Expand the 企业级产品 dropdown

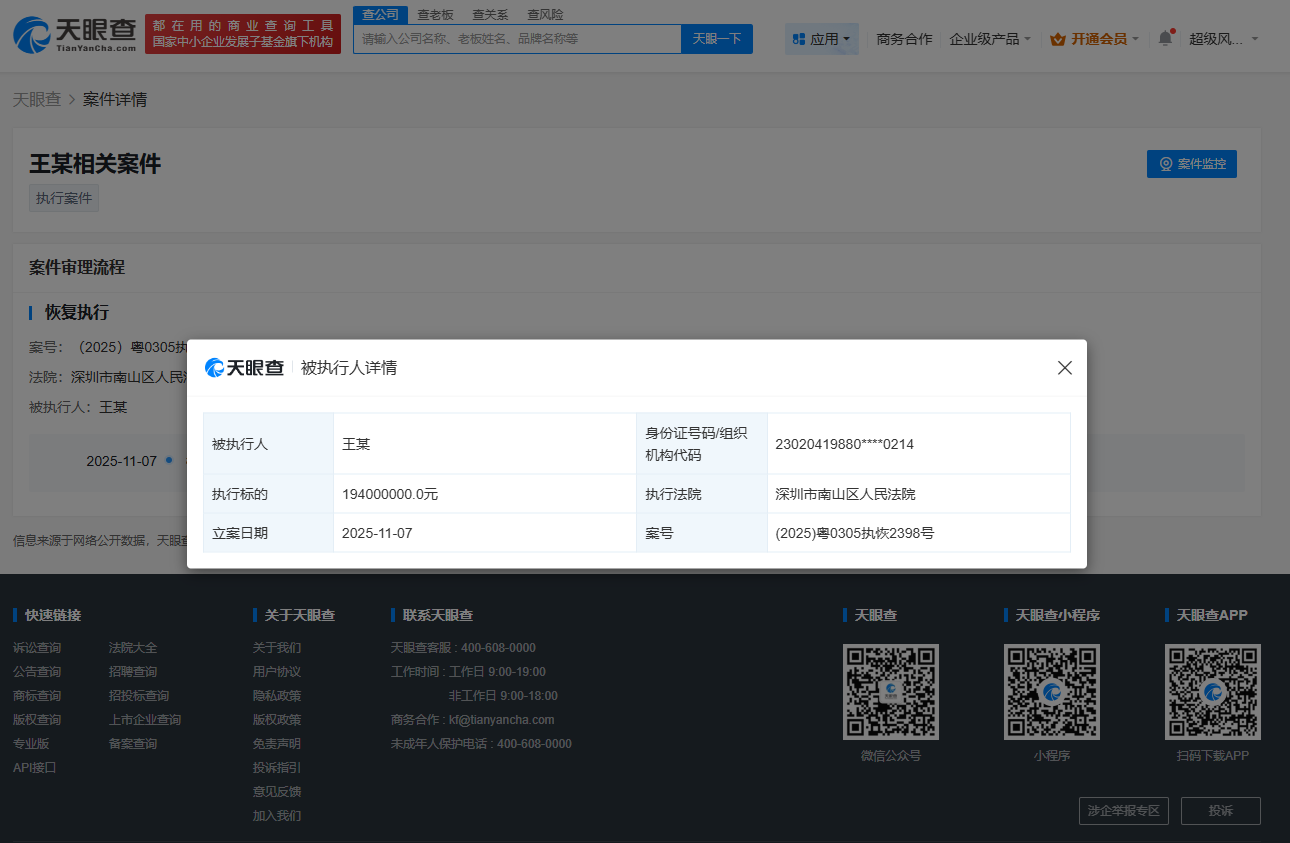click(x=990, y=39)
